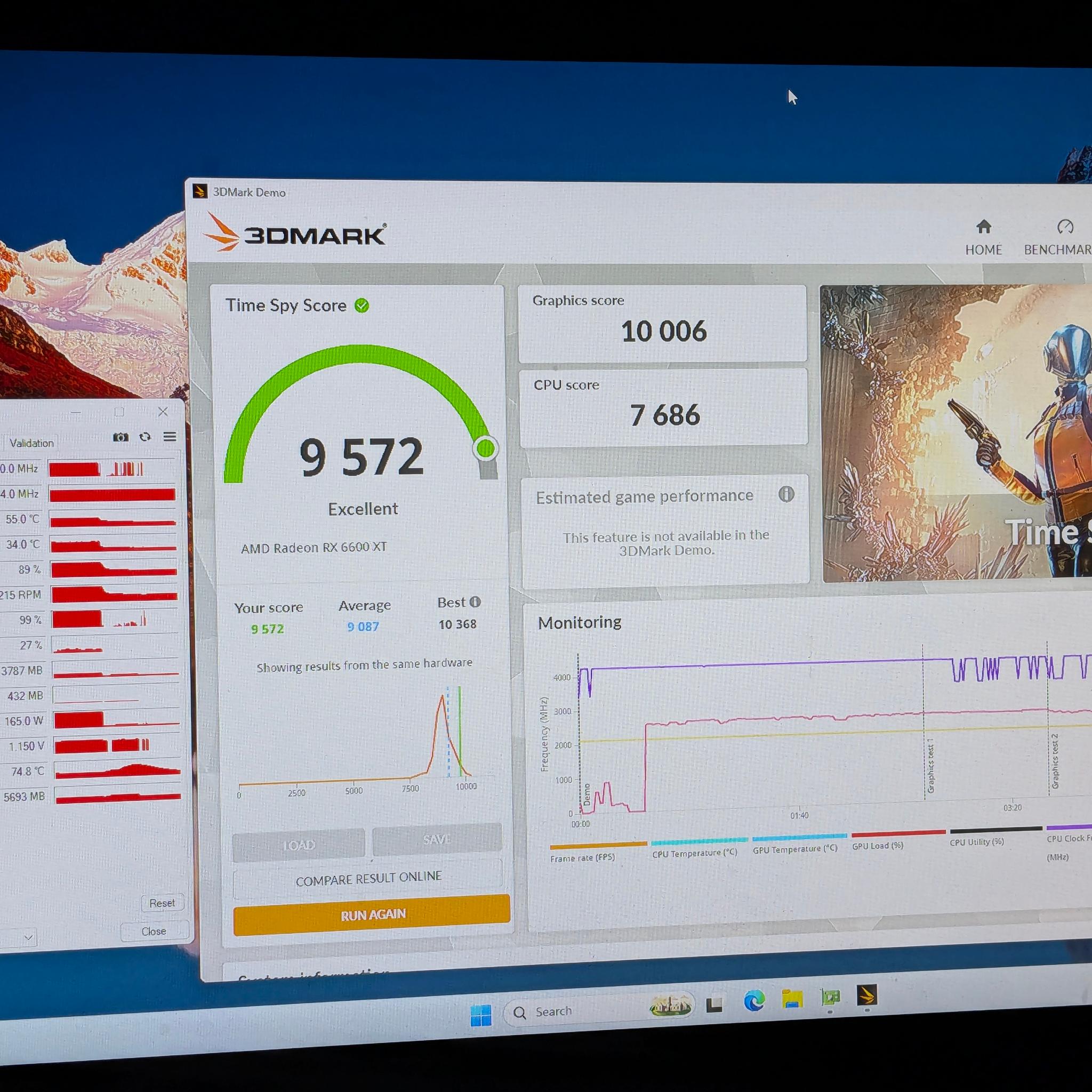Image resolution: width=1092 pixels, height=1092 pixels.
Task: Close the sensor window with the X
Action: [163, 412]
